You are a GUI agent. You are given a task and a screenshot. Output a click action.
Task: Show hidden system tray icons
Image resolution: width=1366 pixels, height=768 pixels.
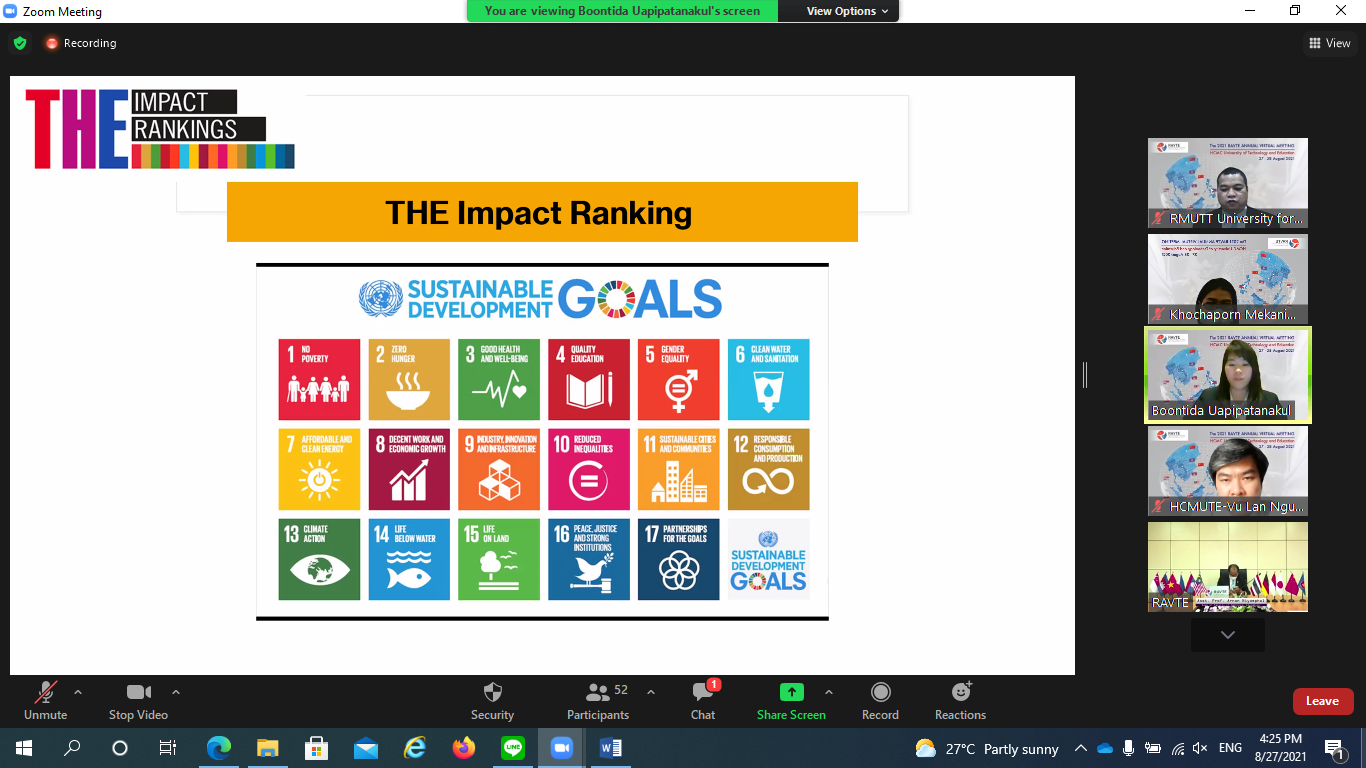tap(1081, 748)
